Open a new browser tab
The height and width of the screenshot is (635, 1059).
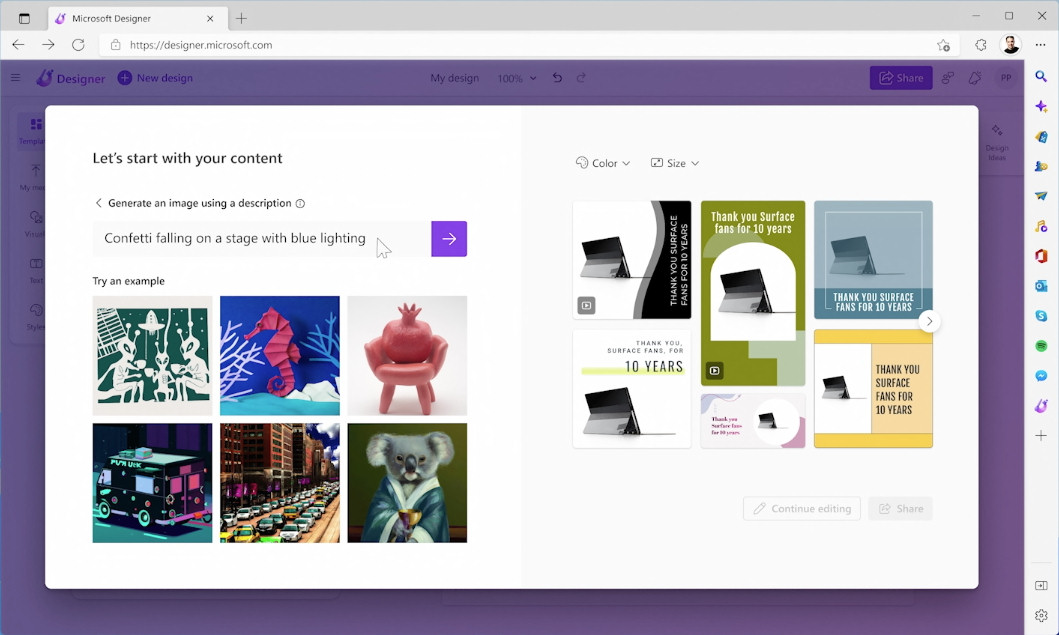tap(241, 18)
